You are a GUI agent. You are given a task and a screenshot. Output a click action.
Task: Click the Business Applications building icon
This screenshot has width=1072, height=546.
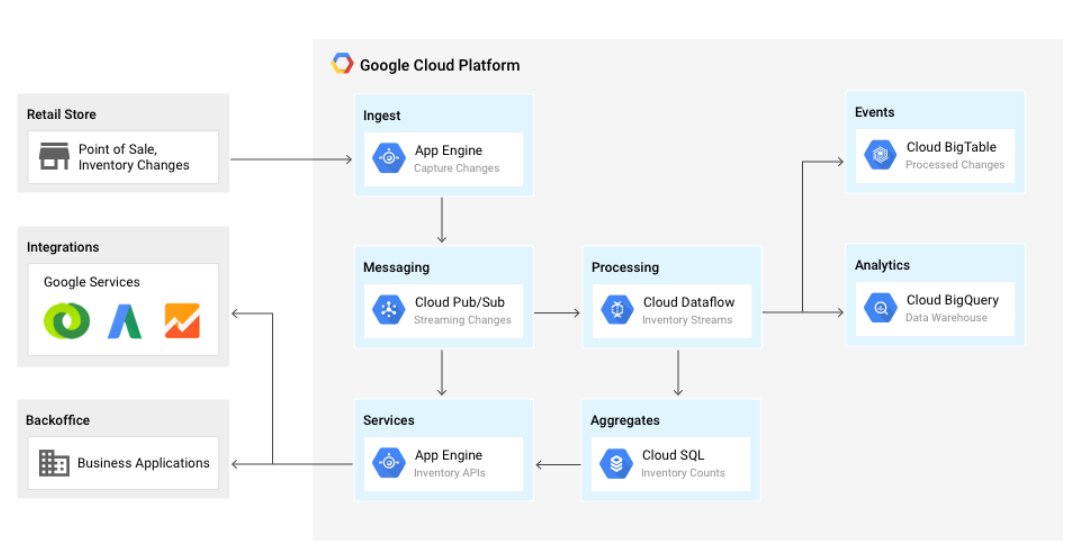pos(54,463)
